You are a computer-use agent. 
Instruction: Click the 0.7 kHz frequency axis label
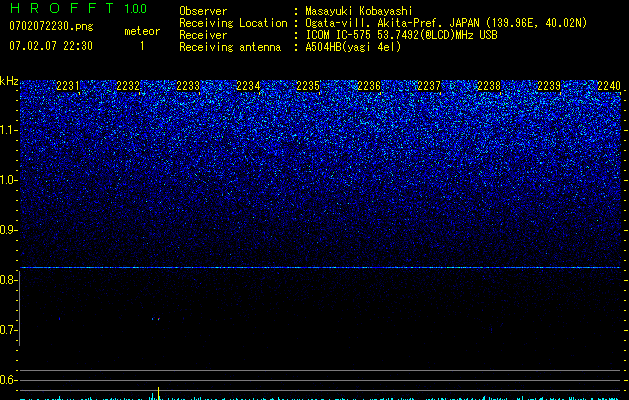click(x=9, y=330)
